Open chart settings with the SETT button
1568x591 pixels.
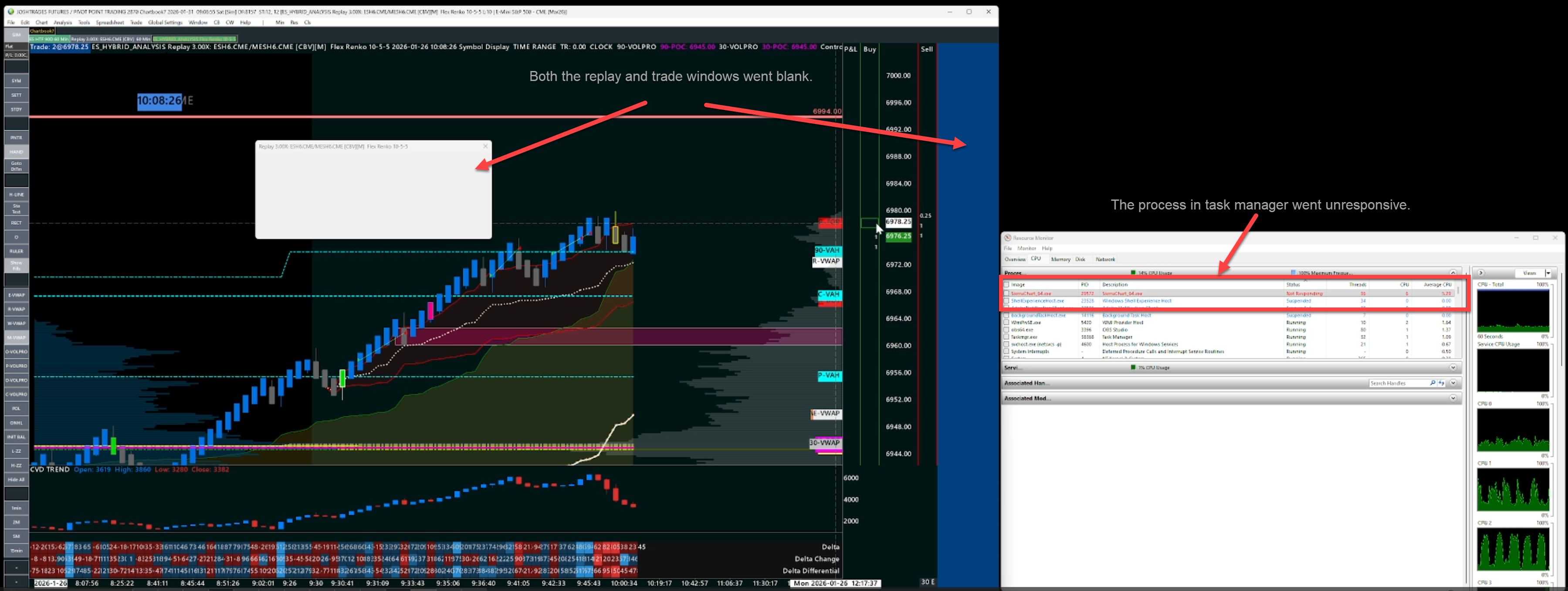(x=17, y=95)
